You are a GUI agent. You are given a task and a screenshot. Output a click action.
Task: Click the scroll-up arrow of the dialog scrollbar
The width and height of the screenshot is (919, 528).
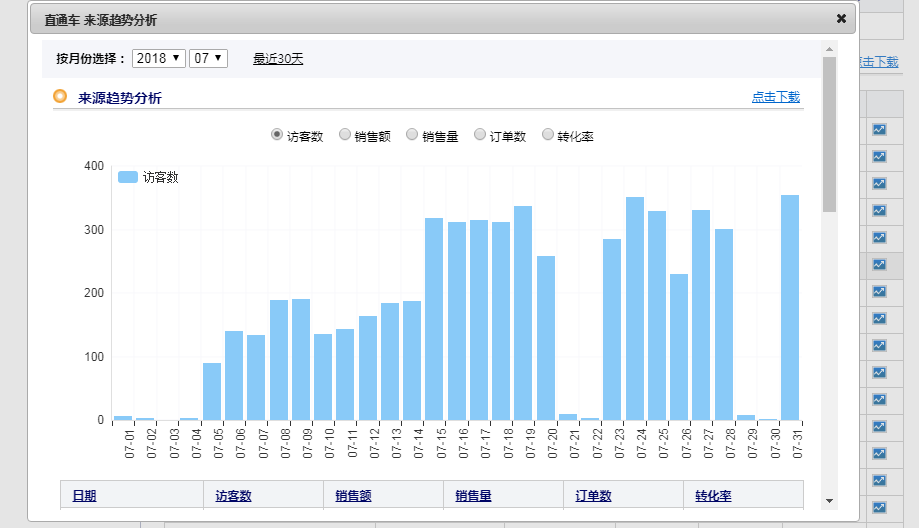pos(829,47)
